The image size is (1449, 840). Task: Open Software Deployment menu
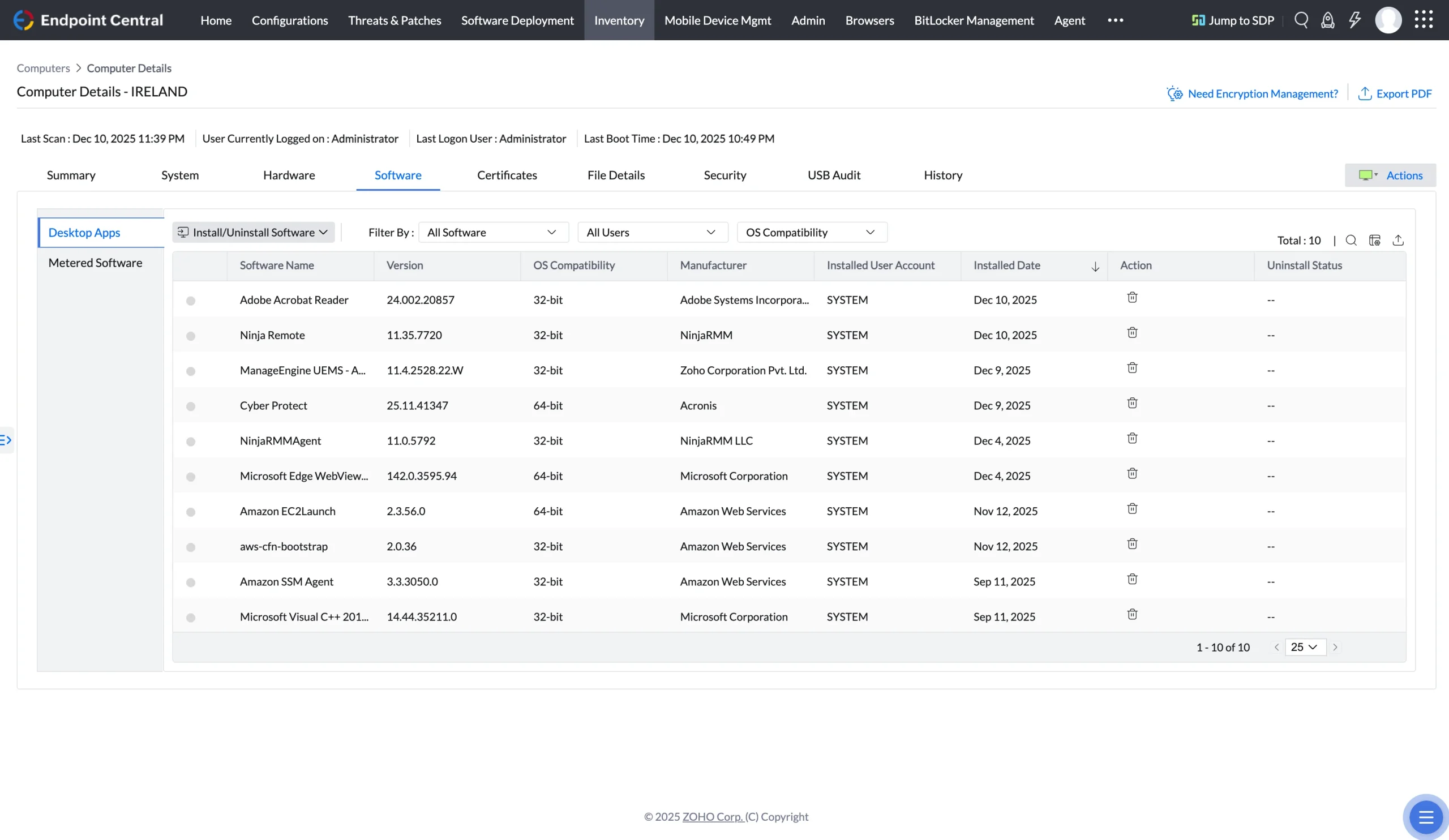coord(517,20)
